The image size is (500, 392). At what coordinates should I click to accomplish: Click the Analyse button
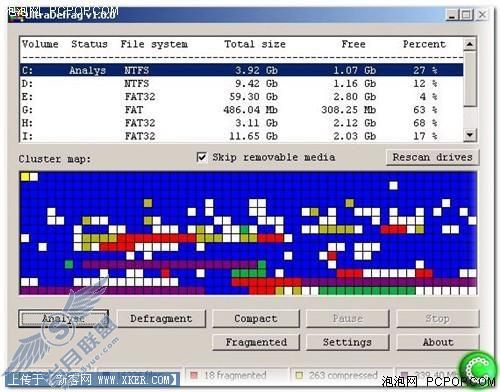click(x=63, y=319)
